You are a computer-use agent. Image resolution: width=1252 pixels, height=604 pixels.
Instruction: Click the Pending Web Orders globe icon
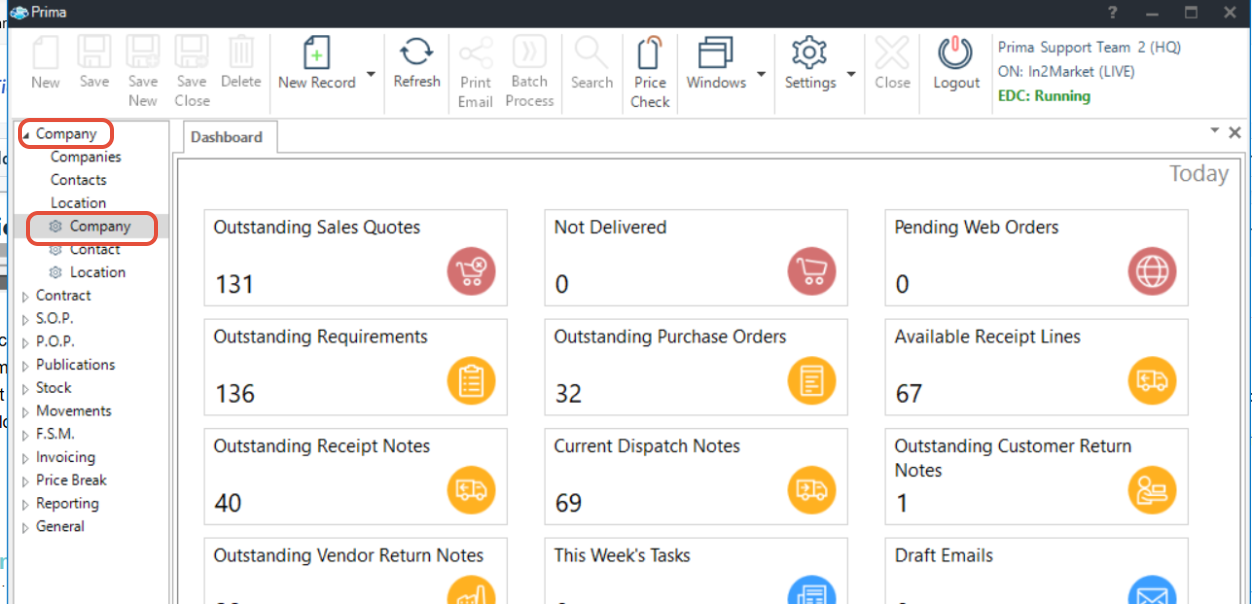[x=1152, y=271]
